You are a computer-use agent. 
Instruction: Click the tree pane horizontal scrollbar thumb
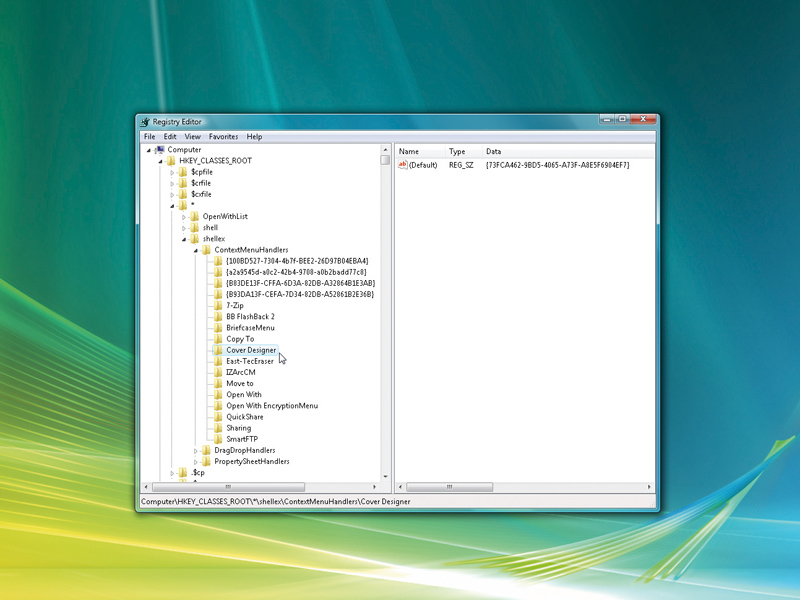pyautogui.click(x=228, y=487)
